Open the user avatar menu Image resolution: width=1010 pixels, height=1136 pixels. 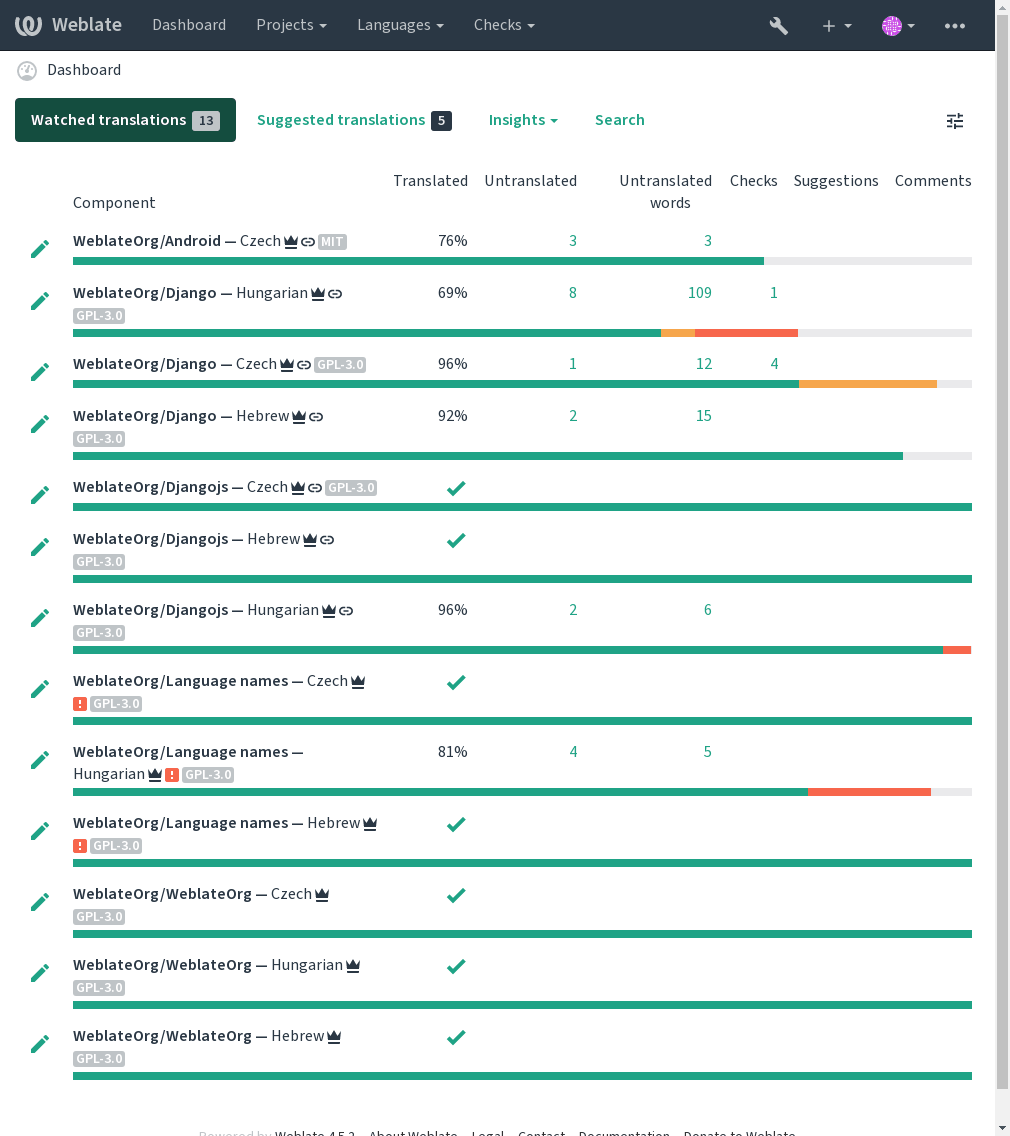[x=898, y=26]
